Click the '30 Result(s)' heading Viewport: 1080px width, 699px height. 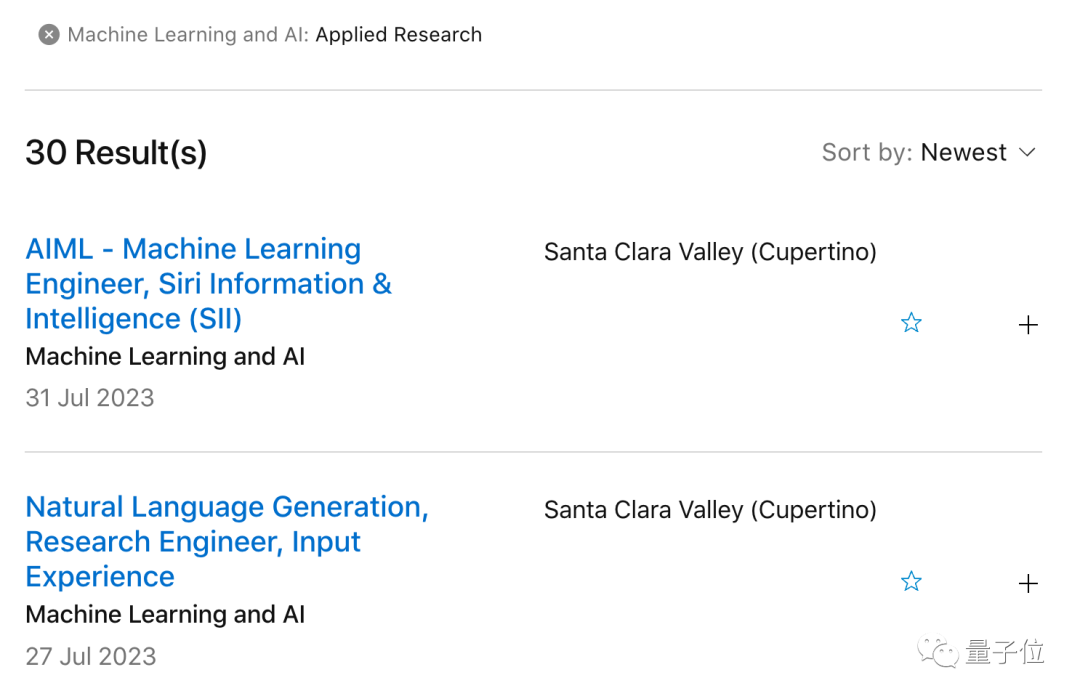click(x=116, y=153)
